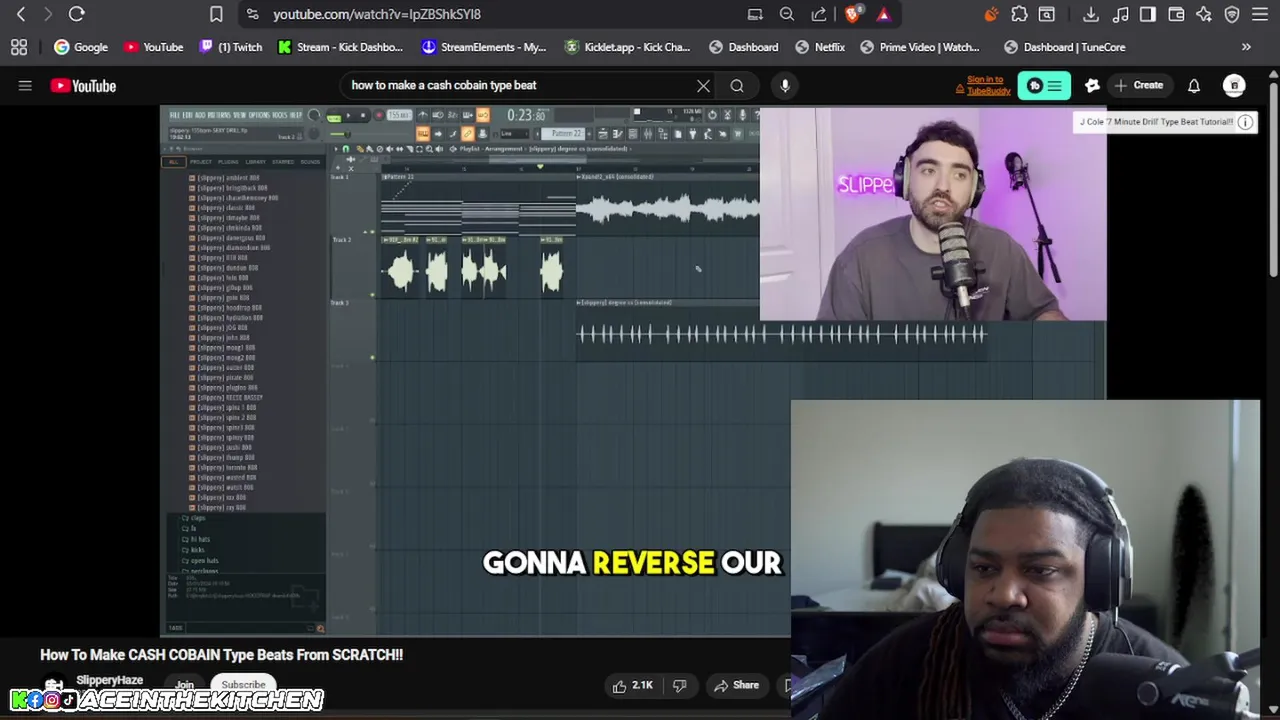The height and width of the screenshot is (720, 1280).
Task: Open the YouTube account avatar menu
Action: pos(1234,86)
